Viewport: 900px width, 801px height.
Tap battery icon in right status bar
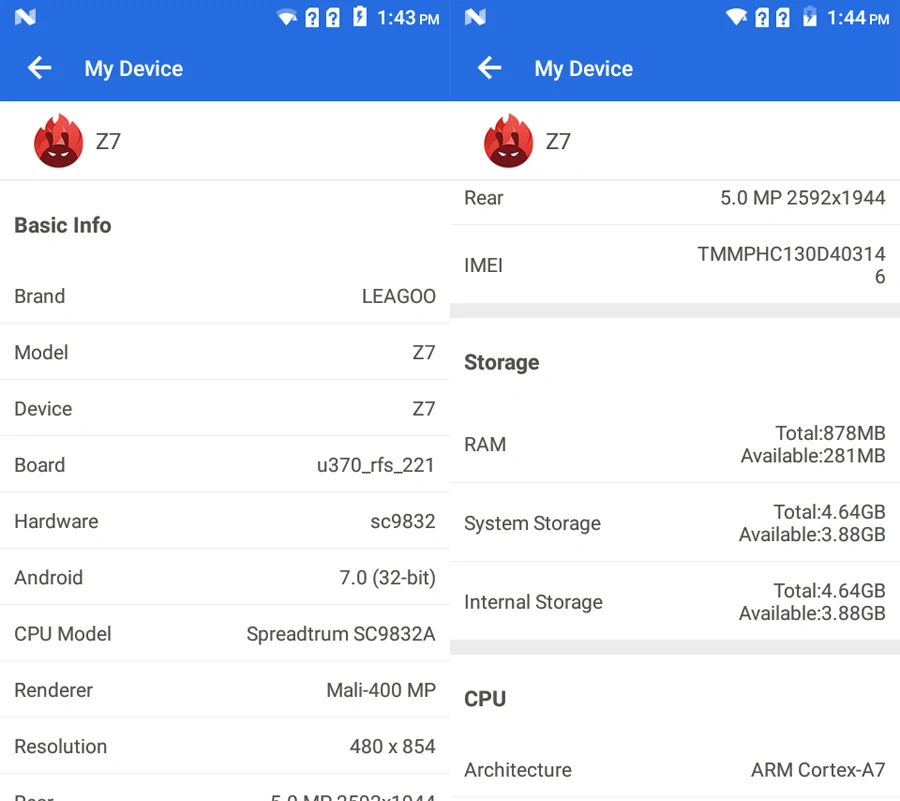click(x=809, y=17)
